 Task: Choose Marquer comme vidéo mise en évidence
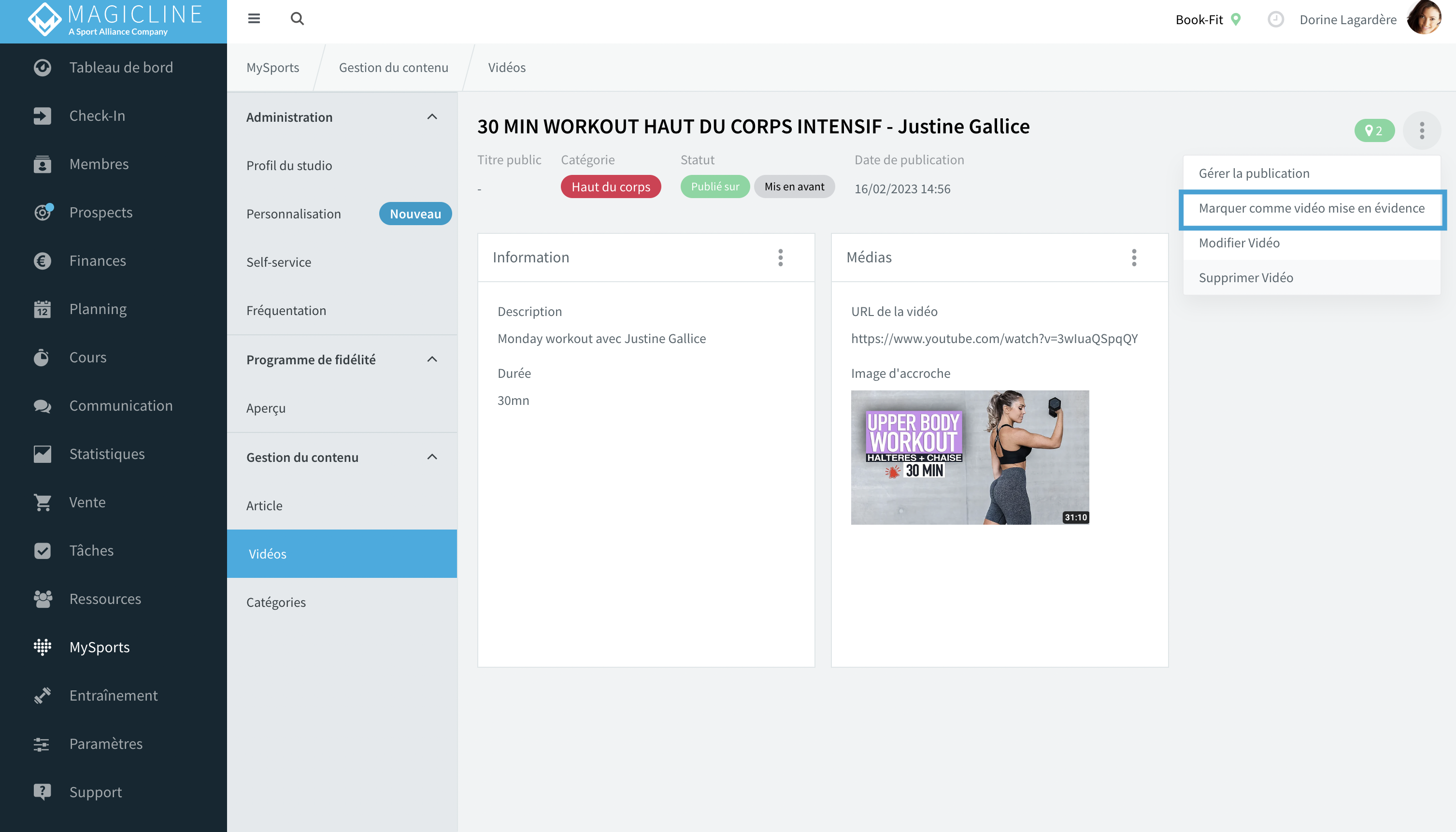click(x=1312, y=208)
